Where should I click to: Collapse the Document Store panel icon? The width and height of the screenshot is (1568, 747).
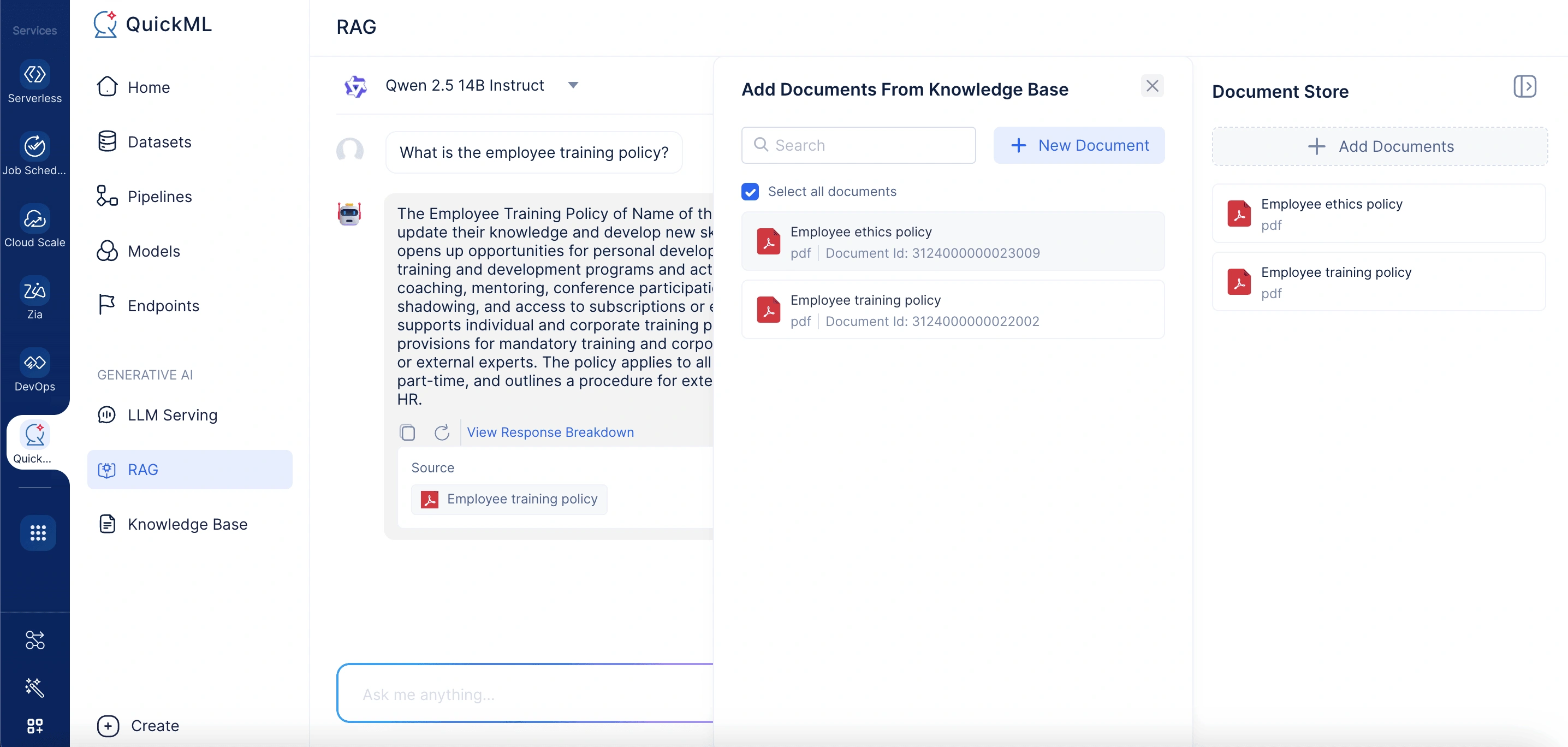tap(1525, 86)
